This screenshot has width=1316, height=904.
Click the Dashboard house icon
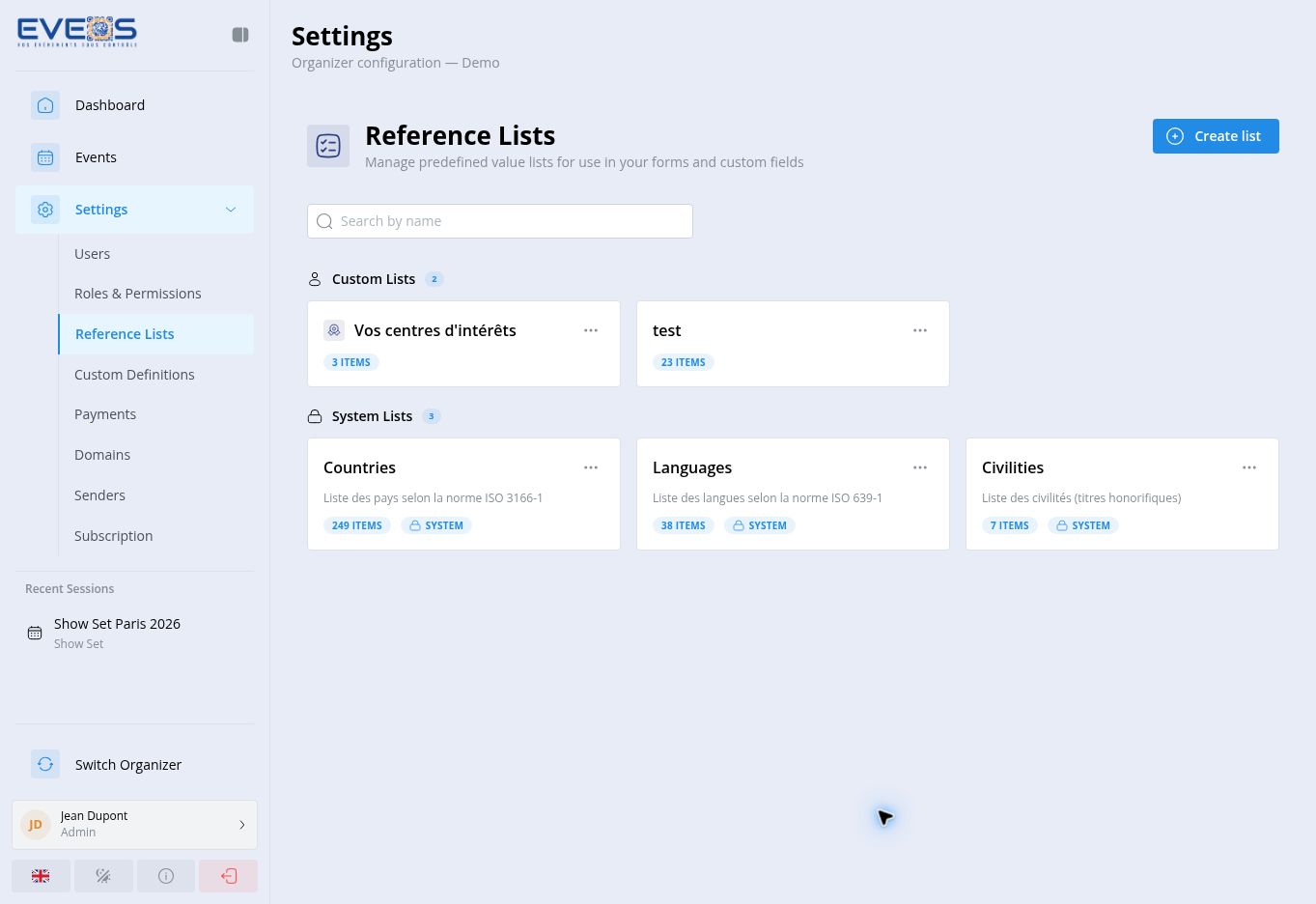(45, 105)
